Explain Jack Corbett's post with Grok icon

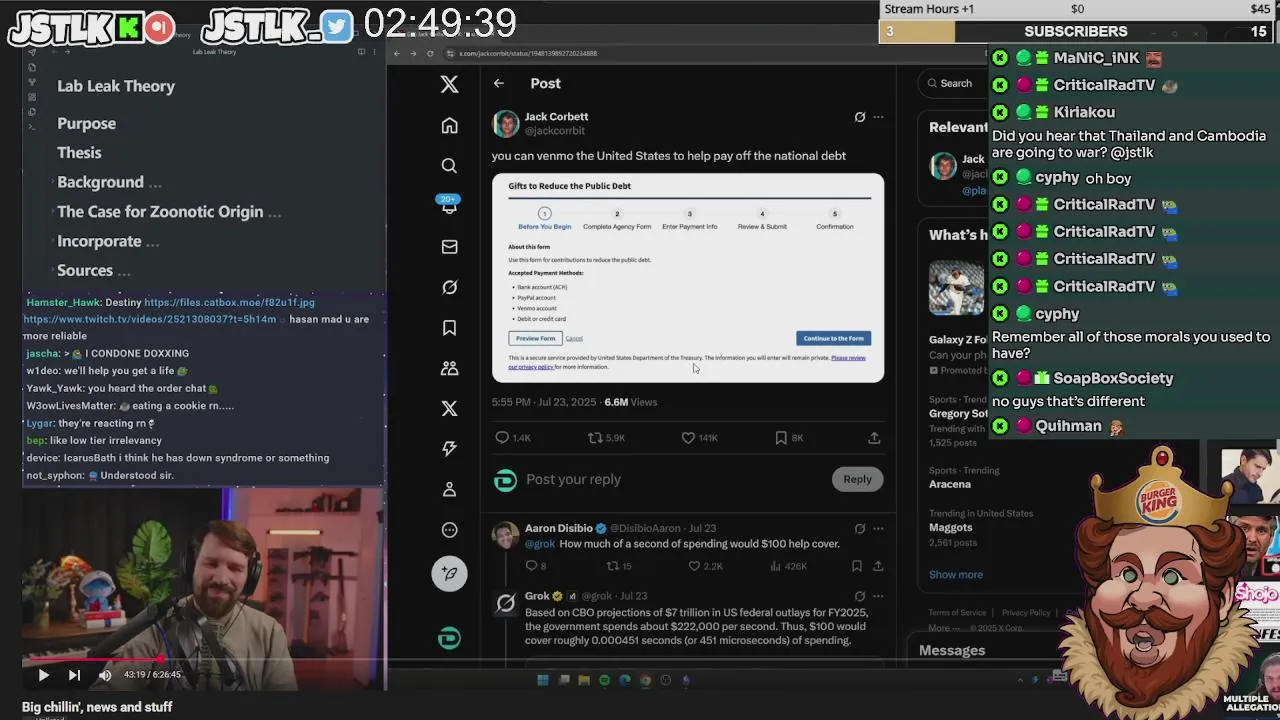point(859,117)
